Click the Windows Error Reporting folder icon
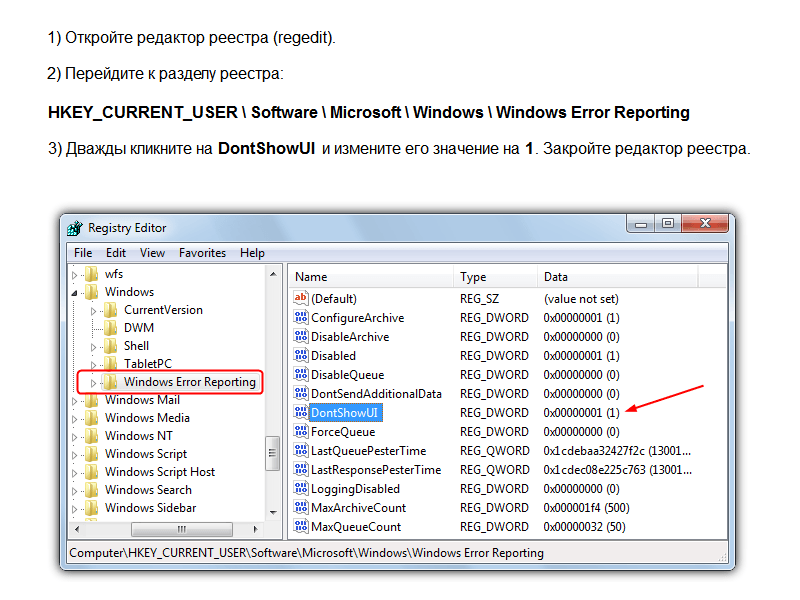The width and height of the screenshot is (800, 600). 111,382
